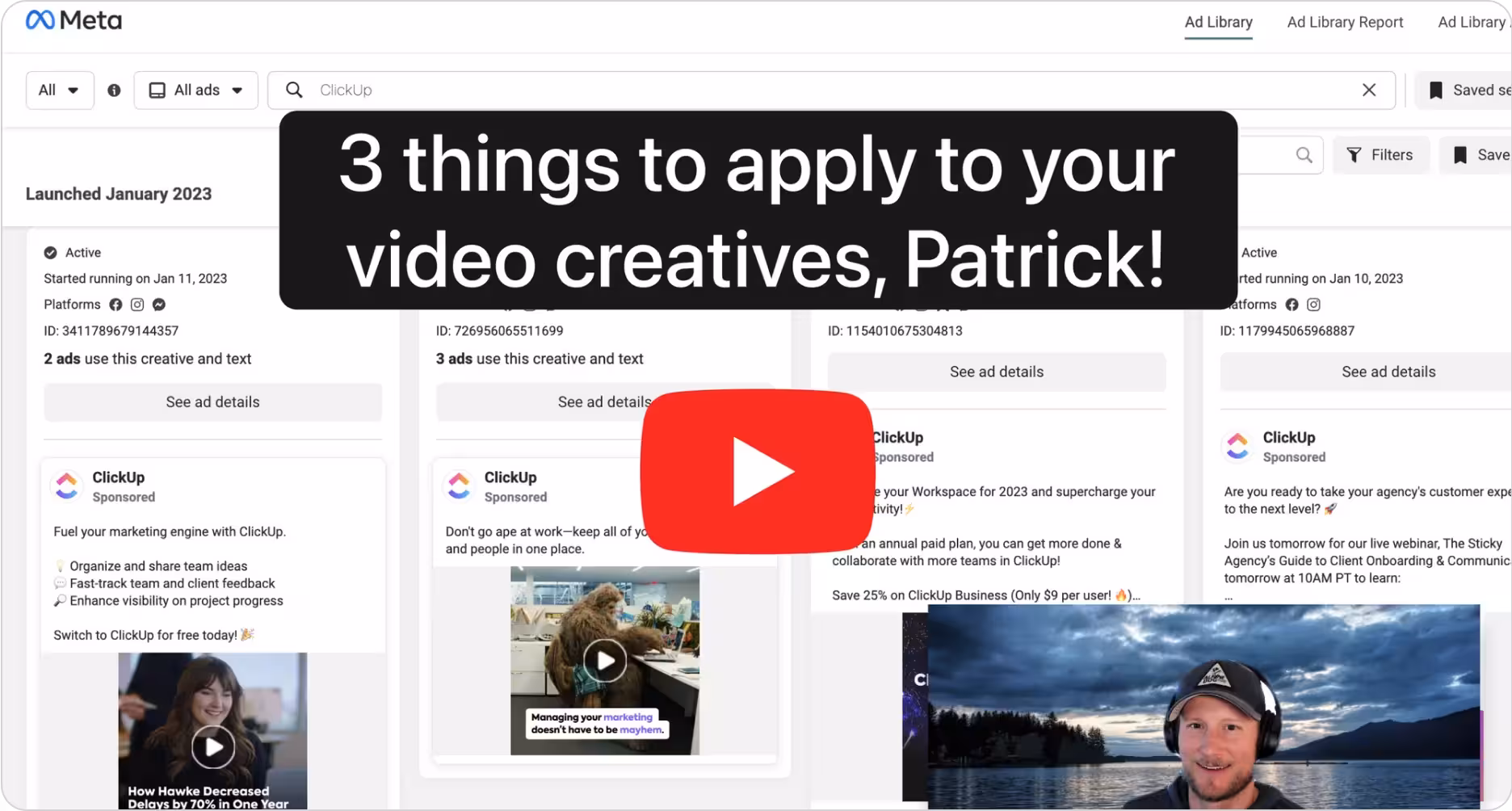Click the Facebook platform icon on first ad

[115, 305]
